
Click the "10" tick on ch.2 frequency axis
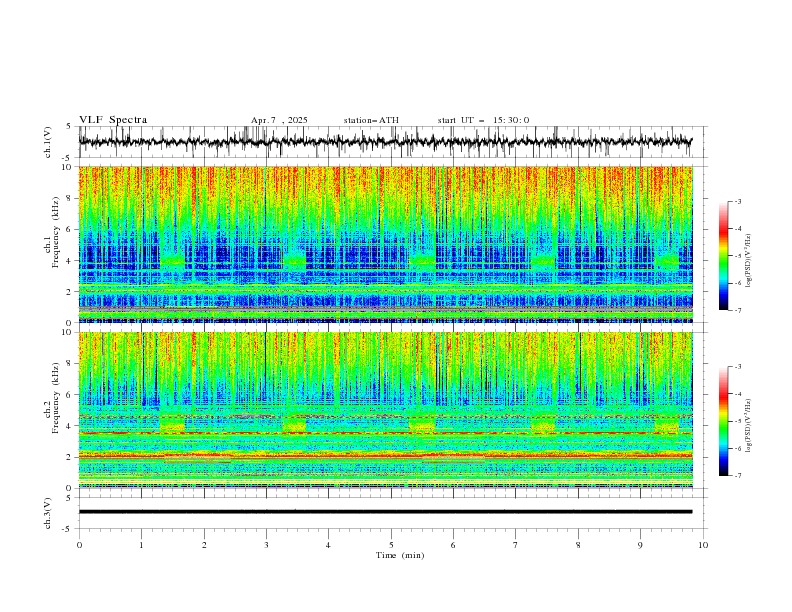tap(67, 332)
